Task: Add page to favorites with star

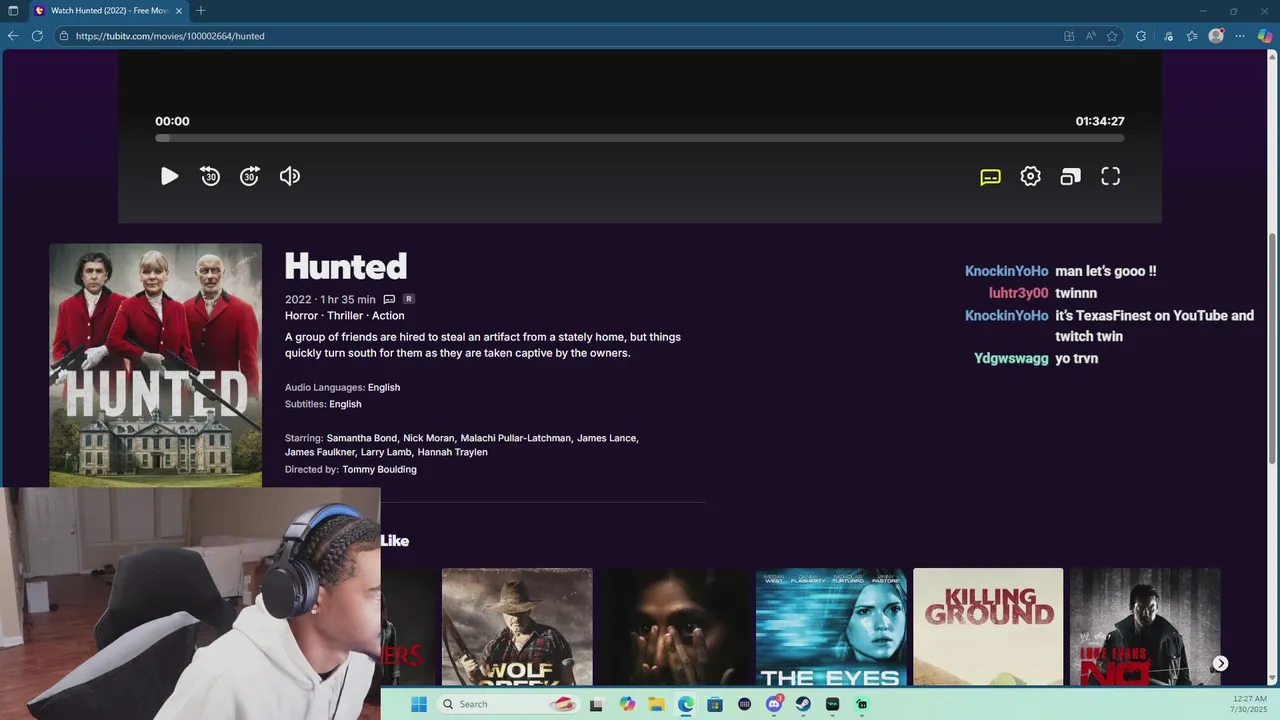Action: [1111, 36]
